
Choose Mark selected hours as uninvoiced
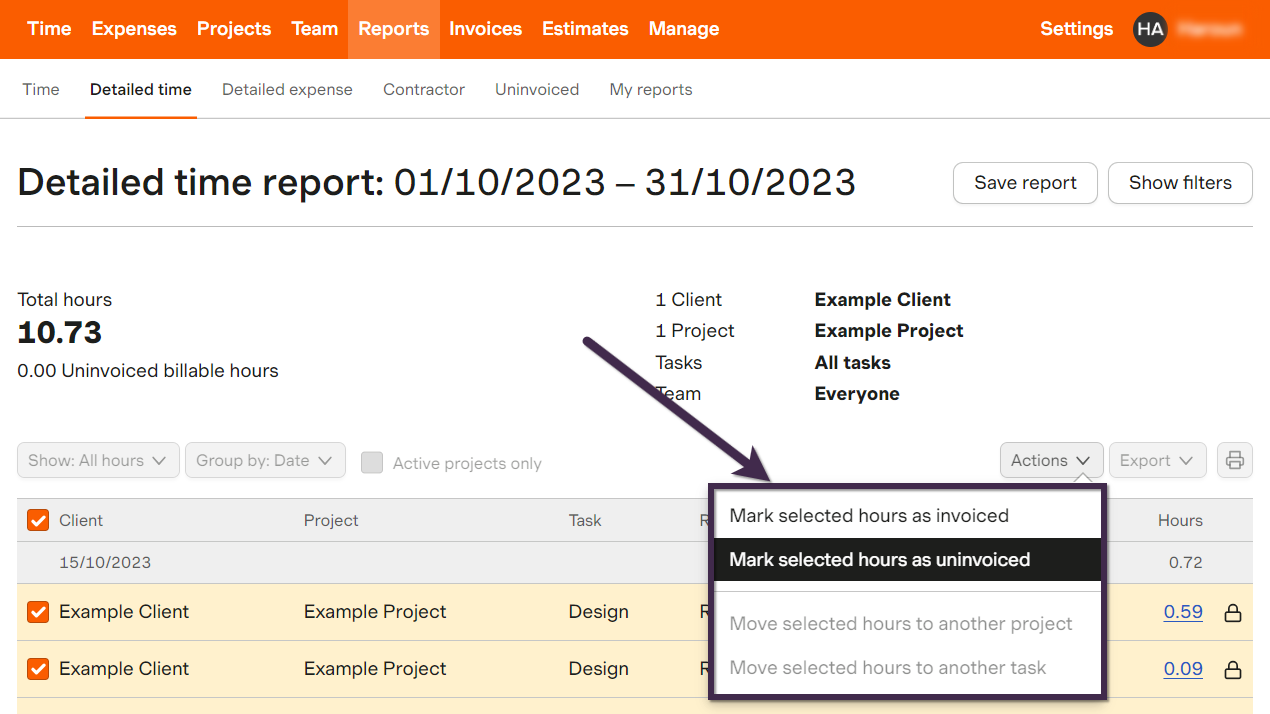point(879,560)
